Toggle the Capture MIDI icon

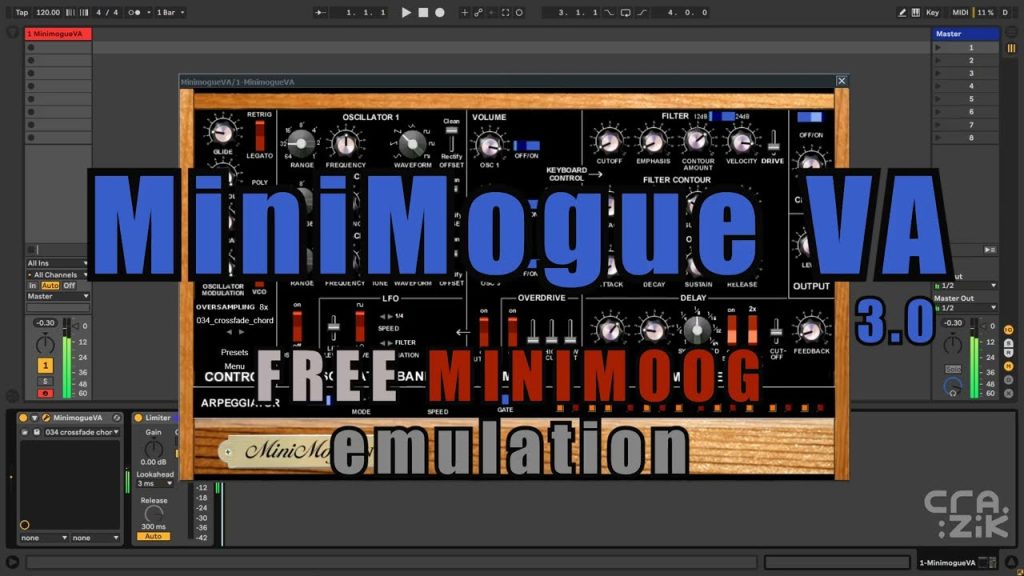(505, 12)
